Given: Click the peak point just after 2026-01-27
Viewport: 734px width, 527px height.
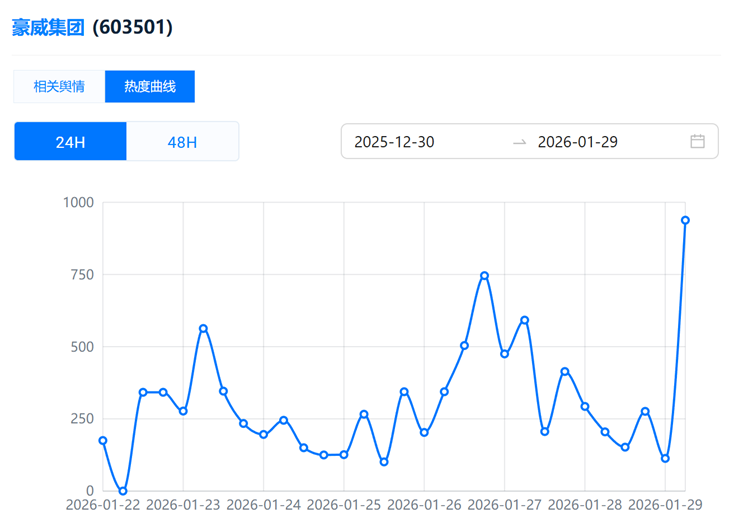Looking at the screenshot, I should click(x=524, y=320).
